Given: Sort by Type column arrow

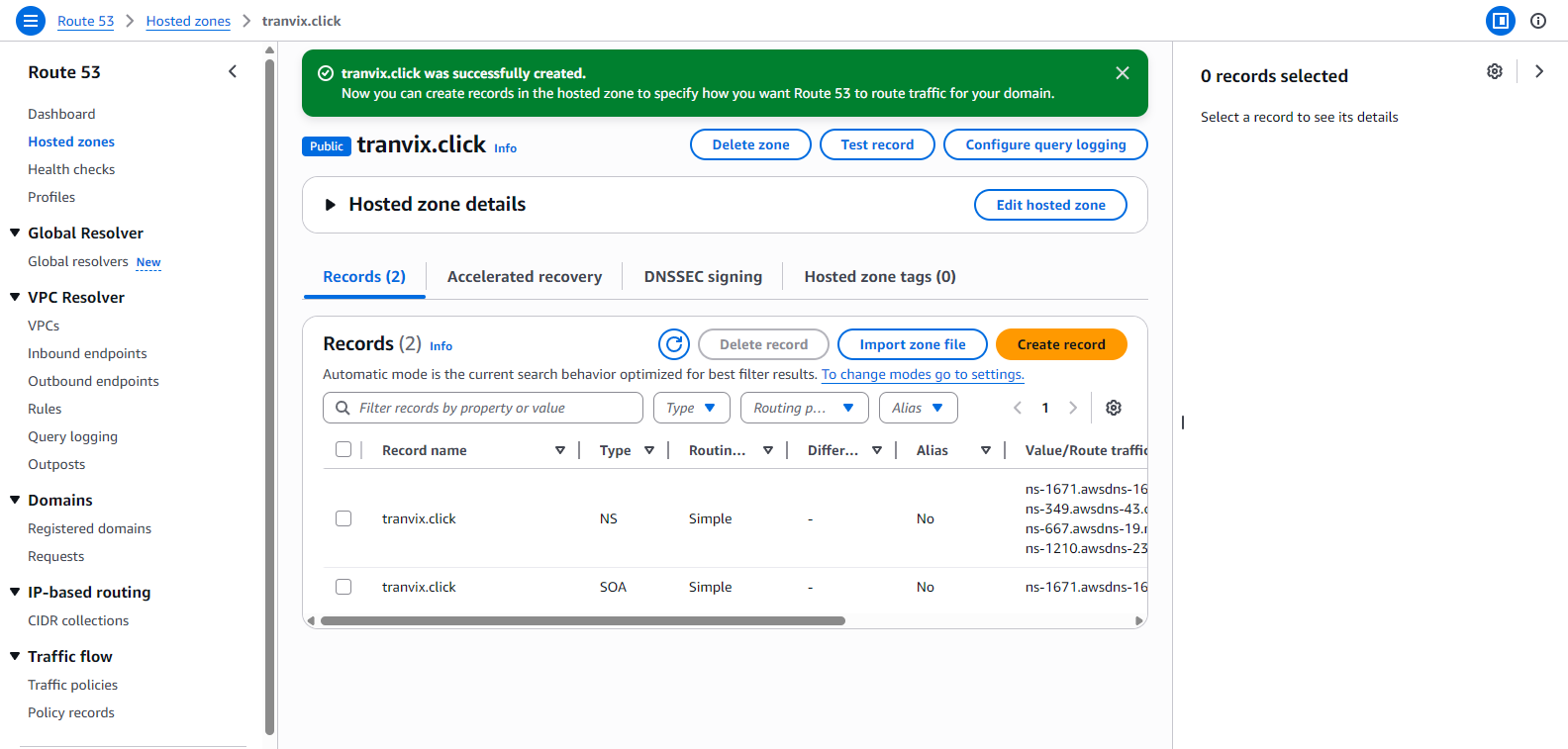Looking at the screenshot, I should point(649,450).
